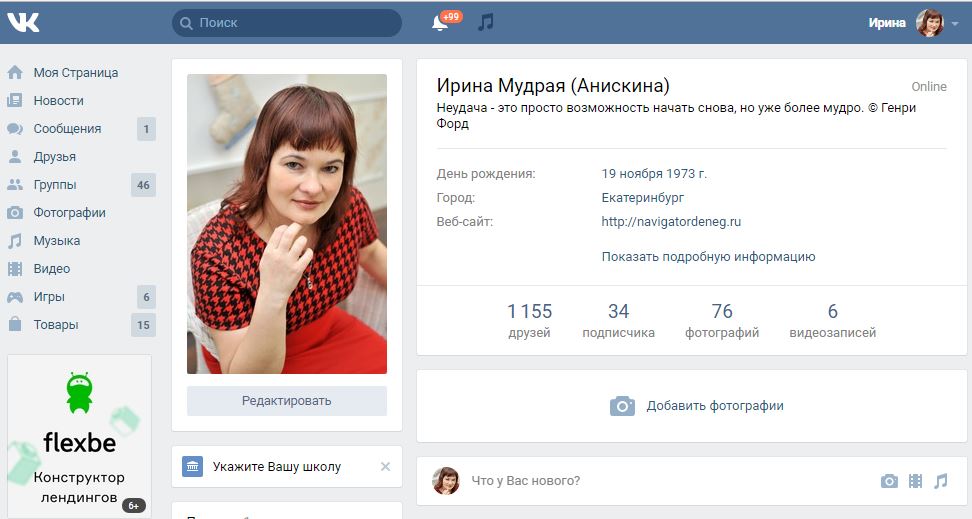This screenshot has height=519, width=972.
Task: Click the camera icon beside Фотографии
Action: point(15,213)
